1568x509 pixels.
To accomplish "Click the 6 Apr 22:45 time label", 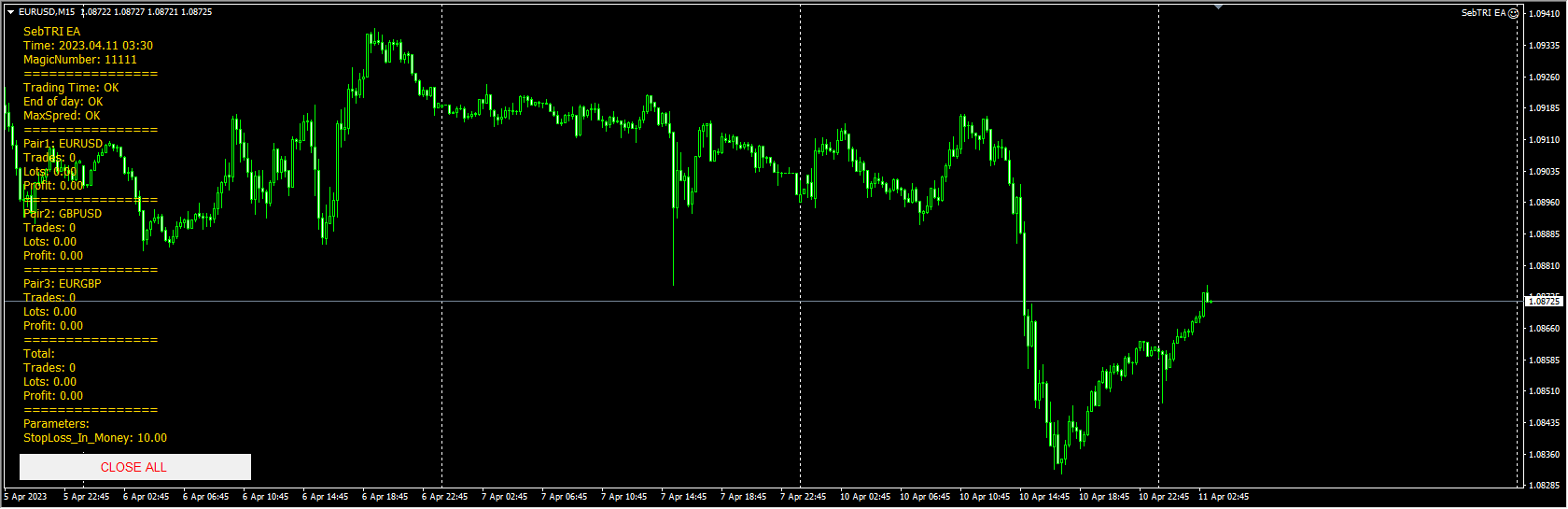I will tap(445, 497).
